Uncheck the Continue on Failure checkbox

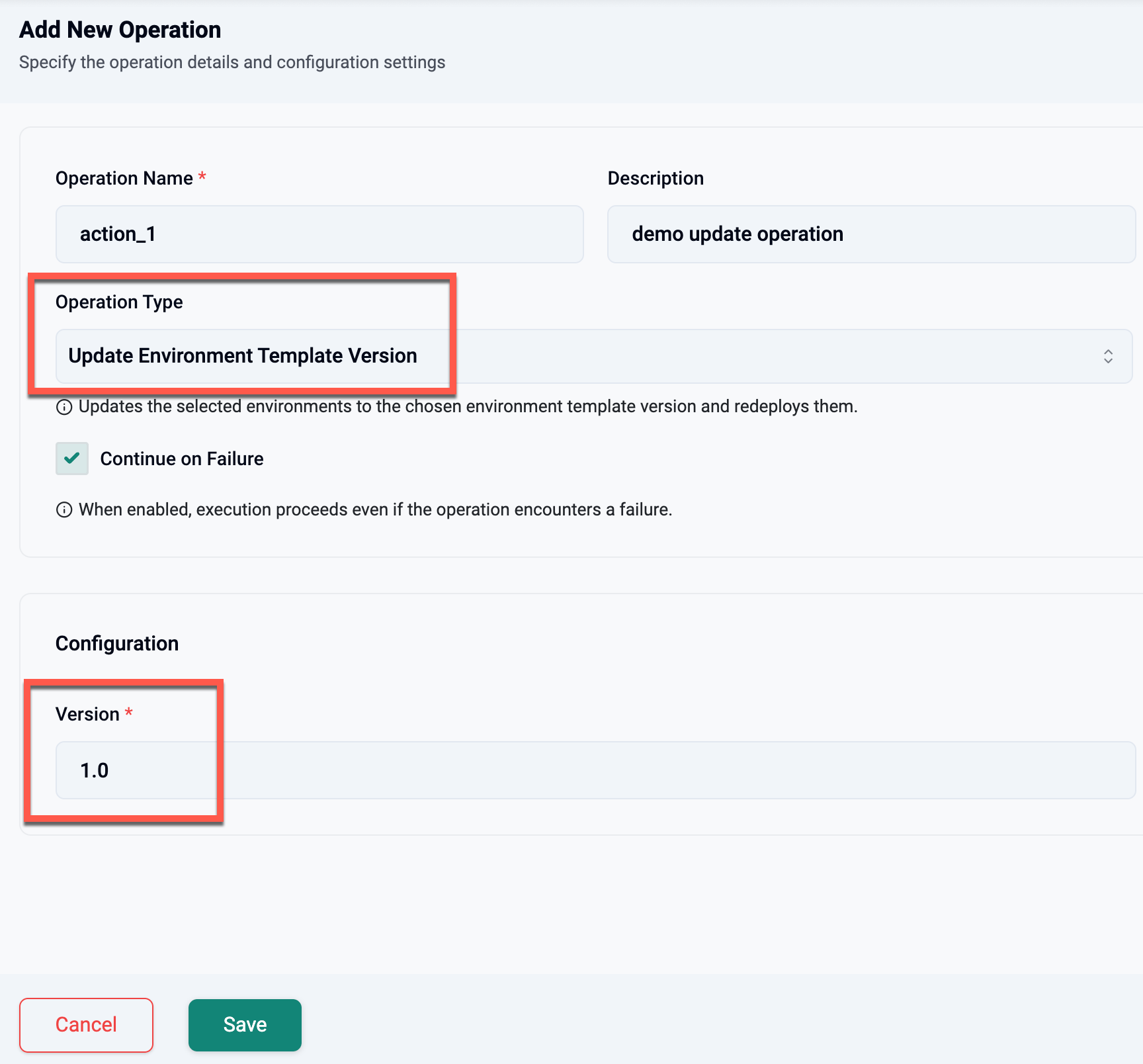(x=72, y=459)
